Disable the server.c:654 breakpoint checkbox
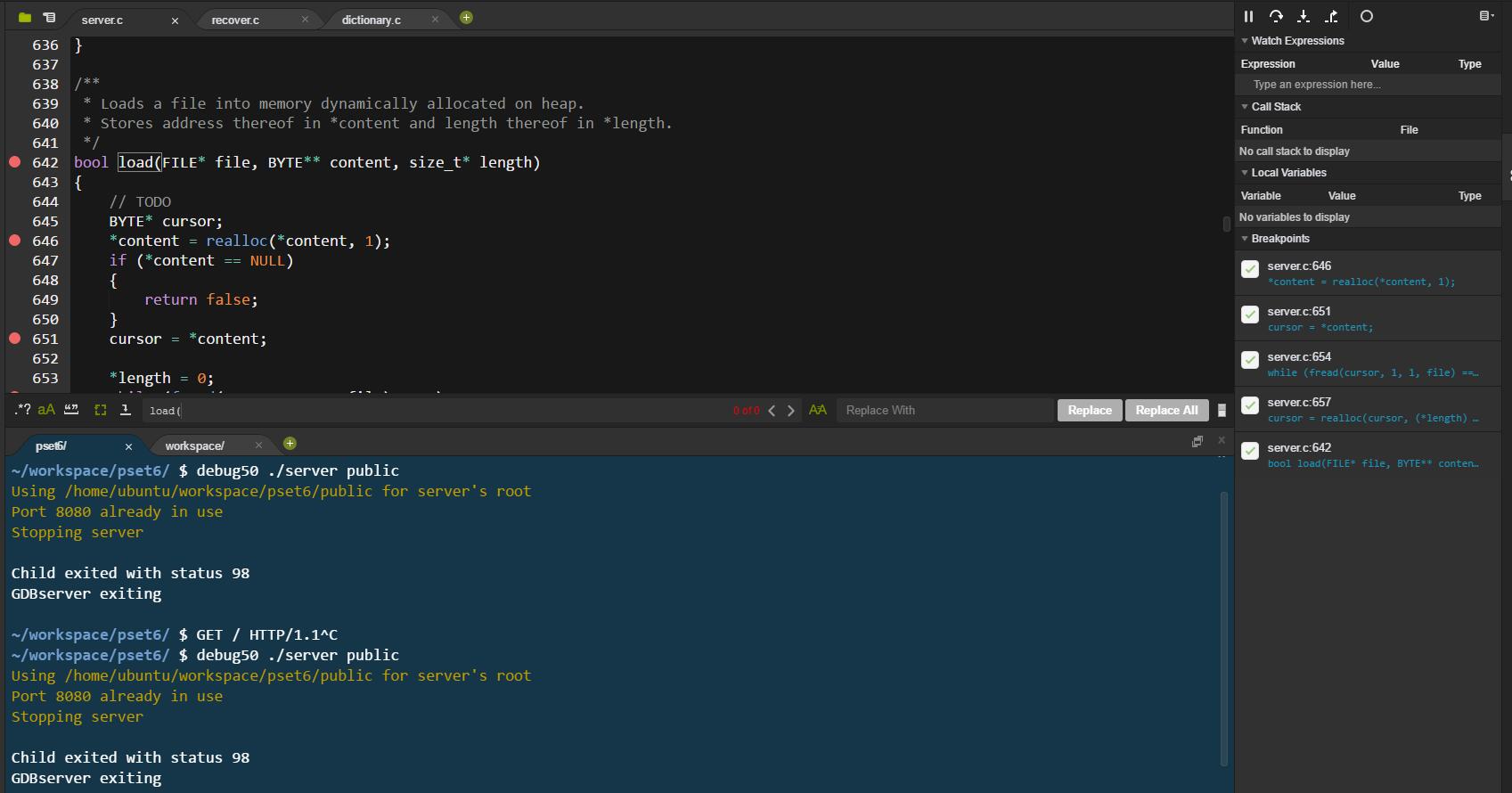 click(x=1250, y=360)
